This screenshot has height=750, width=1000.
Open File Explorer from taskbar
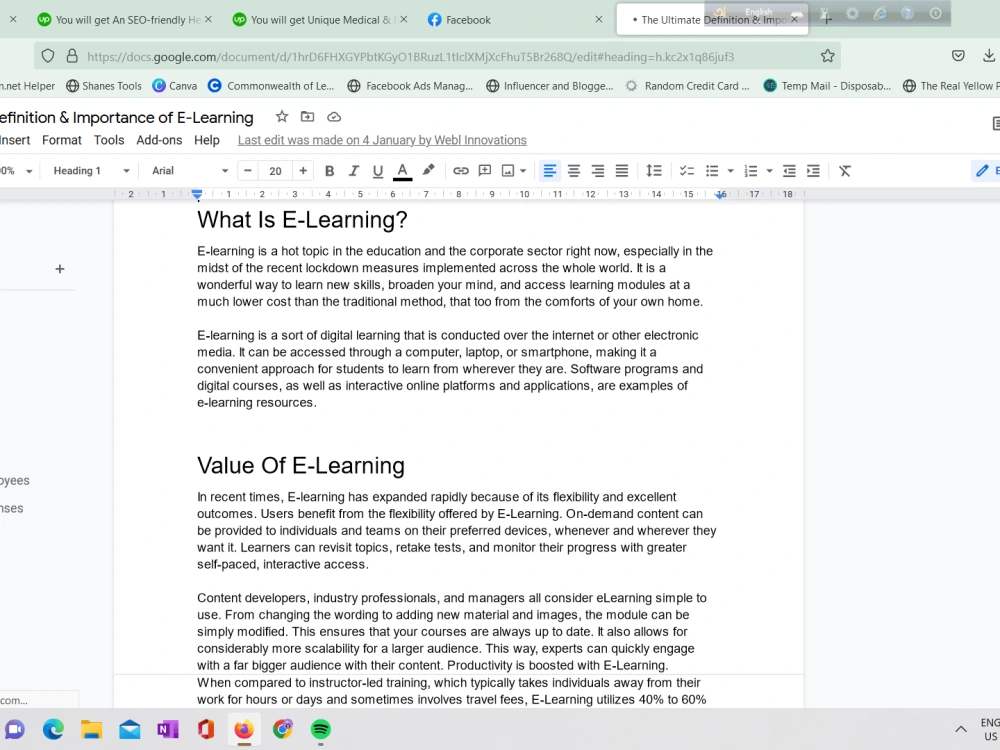pos(91,729)
